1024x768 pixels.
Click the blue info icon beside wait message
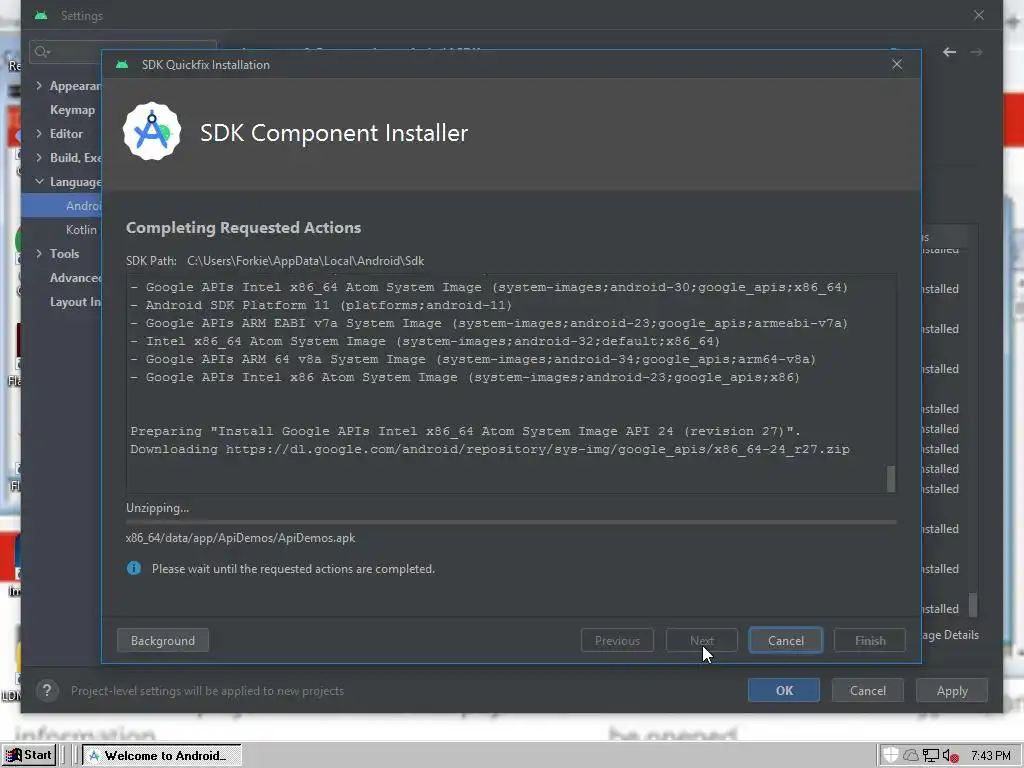click(134, 568)
